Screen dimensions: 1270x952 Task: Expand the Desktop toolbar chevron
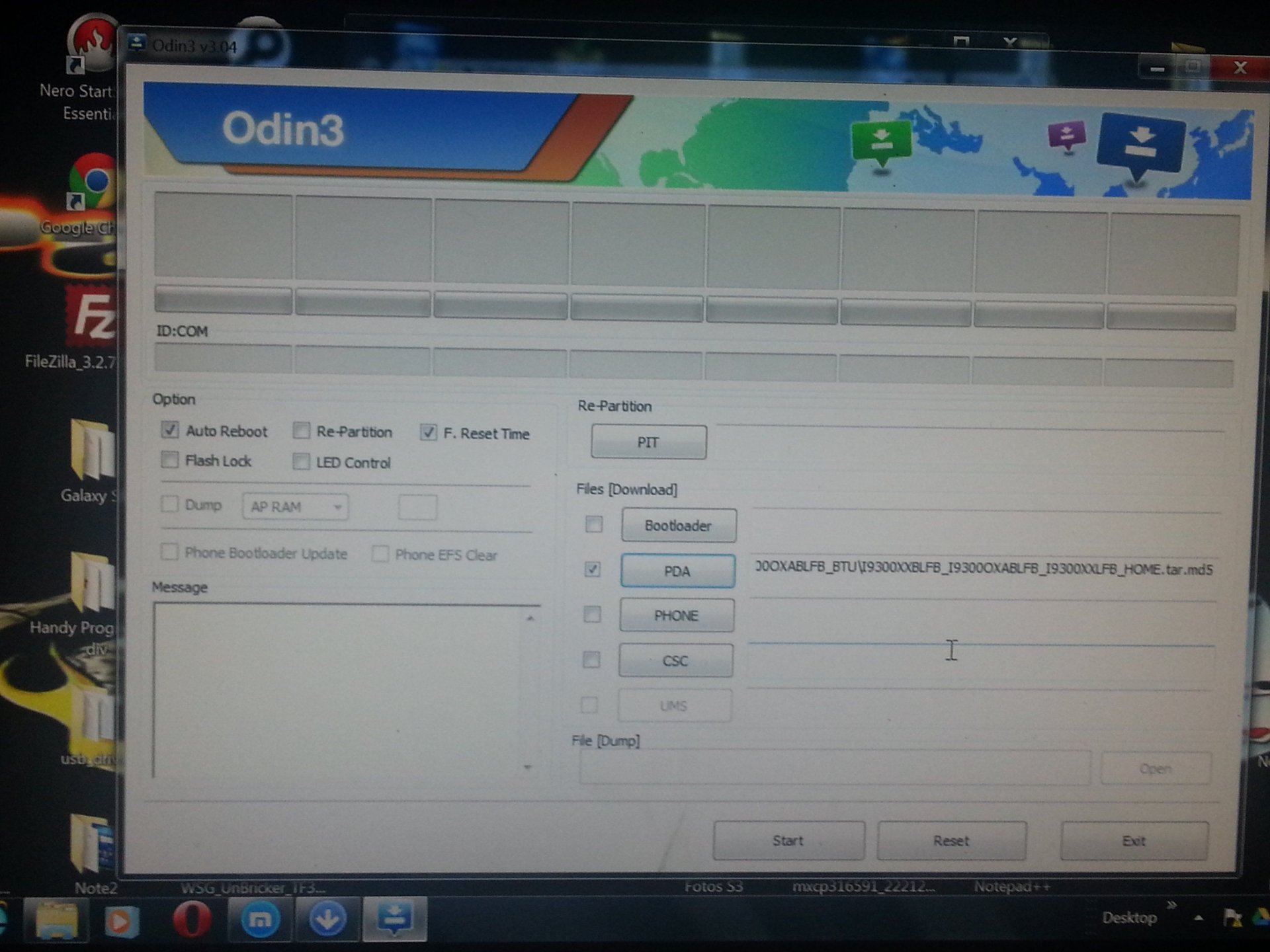(1172, 905)
